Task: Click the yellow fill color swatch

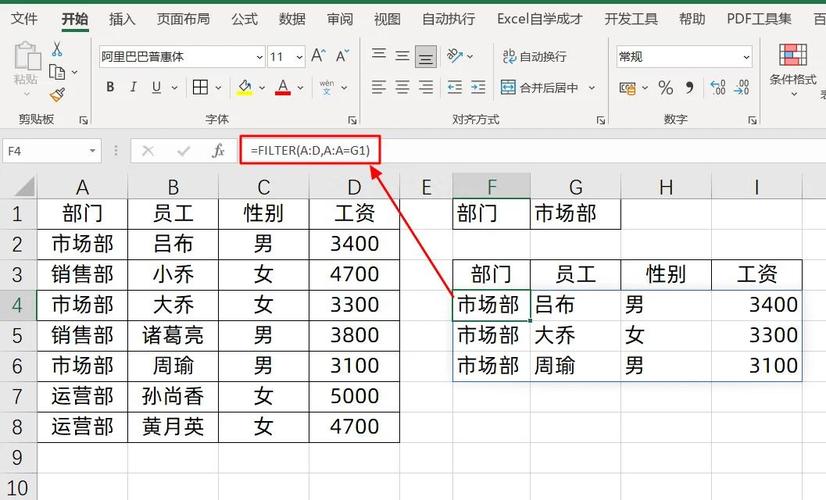Action: [245, 88]
